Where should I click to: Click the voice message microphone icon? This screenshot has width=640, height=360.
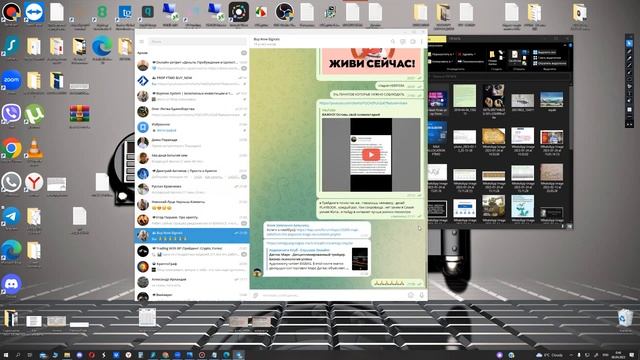pos(422,295)
